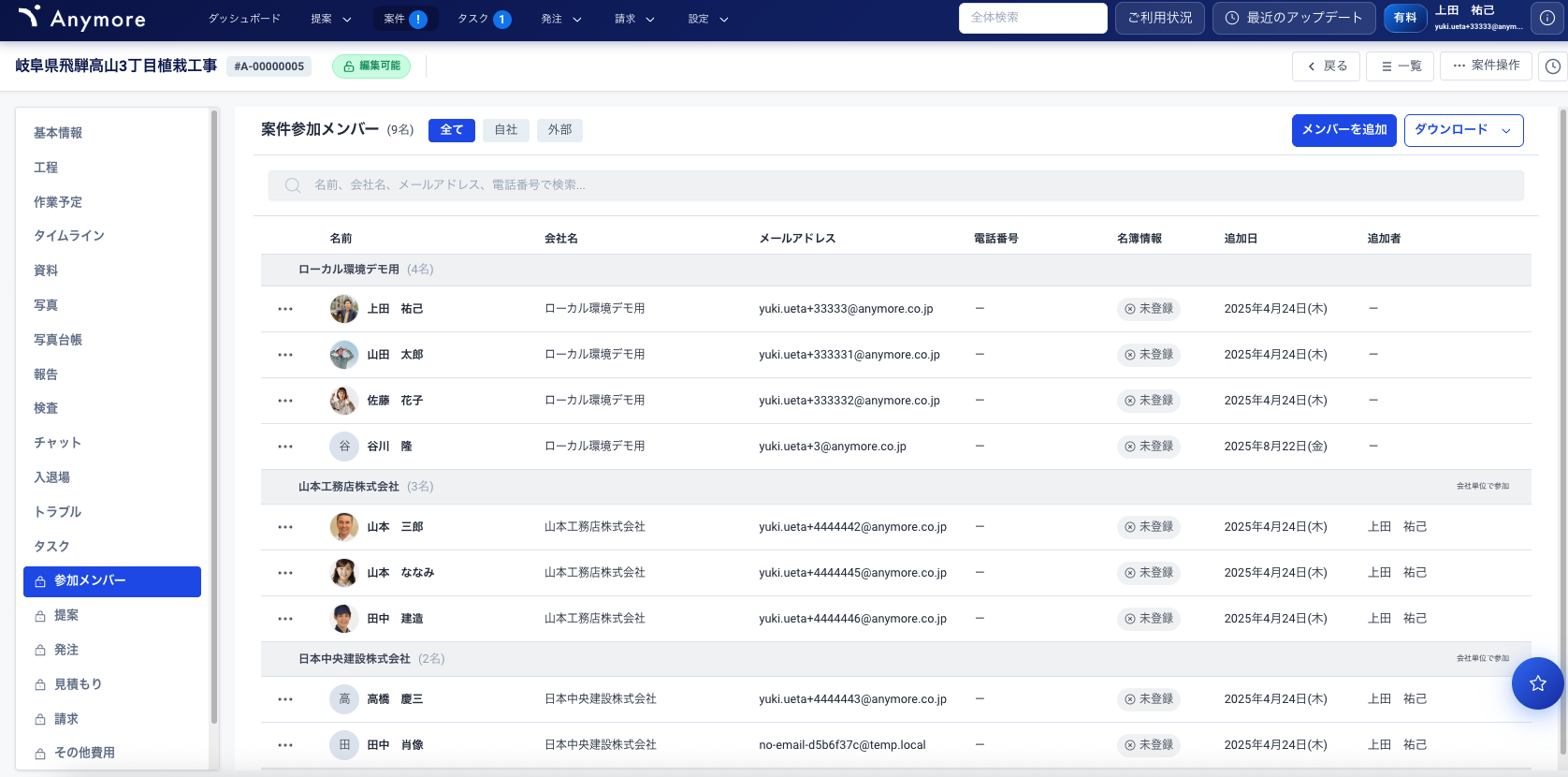Click the info circle icon in header
Viewport: 1568px width, 777px height.
tap(1547, 19)
